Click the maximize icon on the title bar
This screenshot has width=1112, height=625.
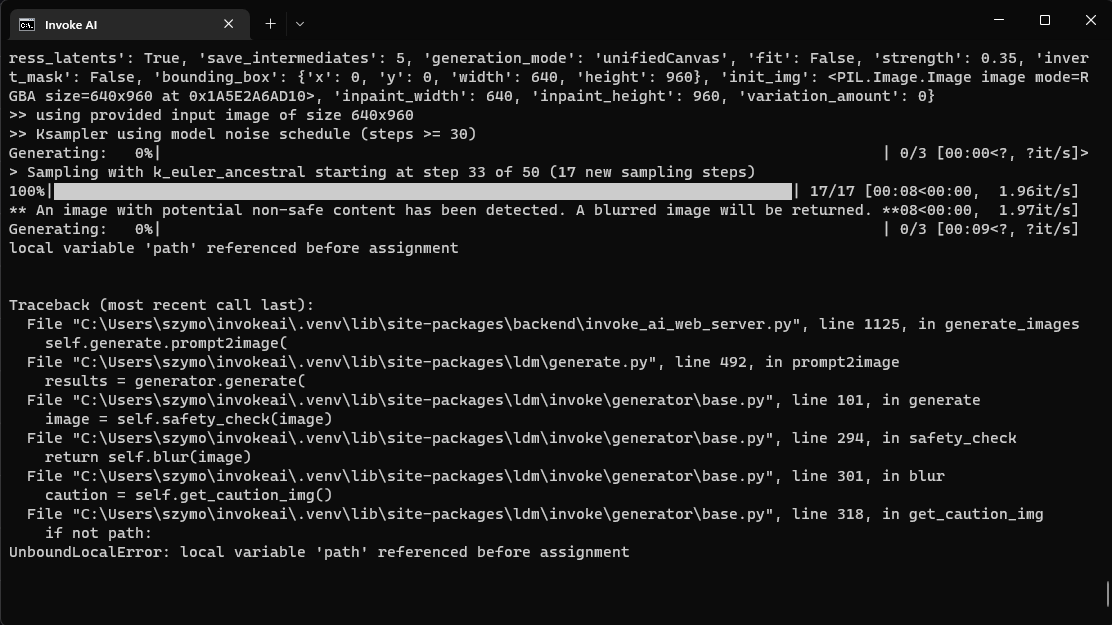point(1043,20)
